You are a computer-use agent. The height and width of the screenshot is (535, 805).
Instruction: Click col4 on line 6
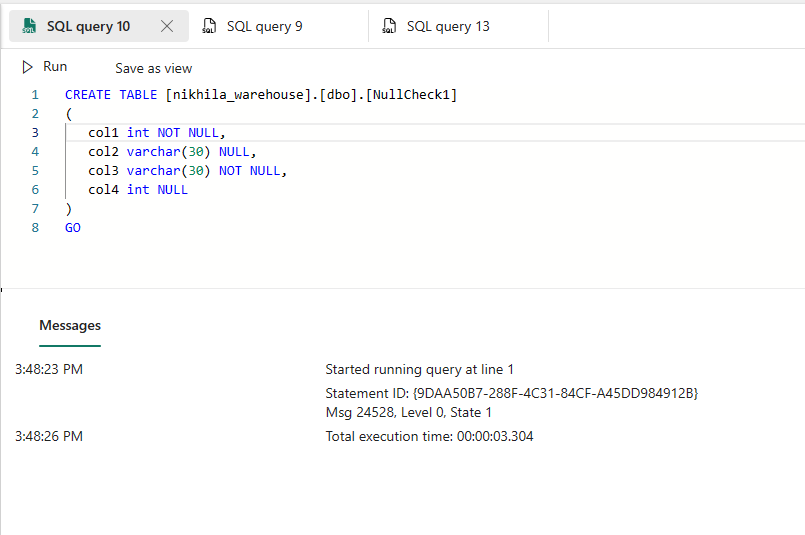(x=103, y=190)
